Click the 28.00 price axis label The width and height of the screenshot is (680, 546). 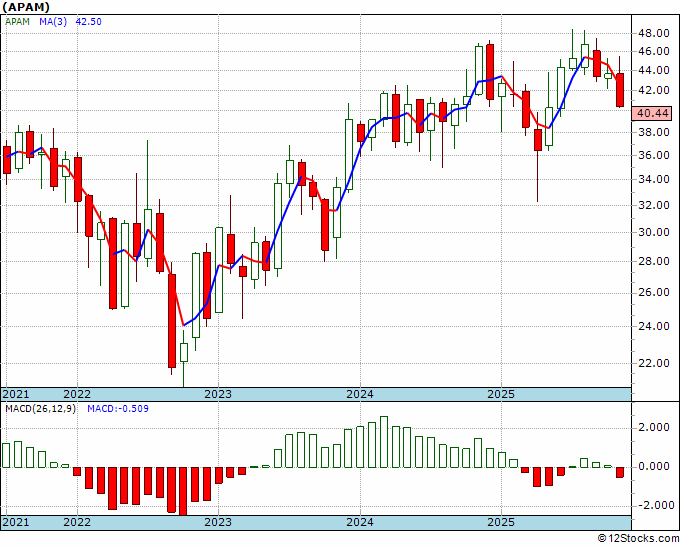pyautogui.click(x=653, y=261)
